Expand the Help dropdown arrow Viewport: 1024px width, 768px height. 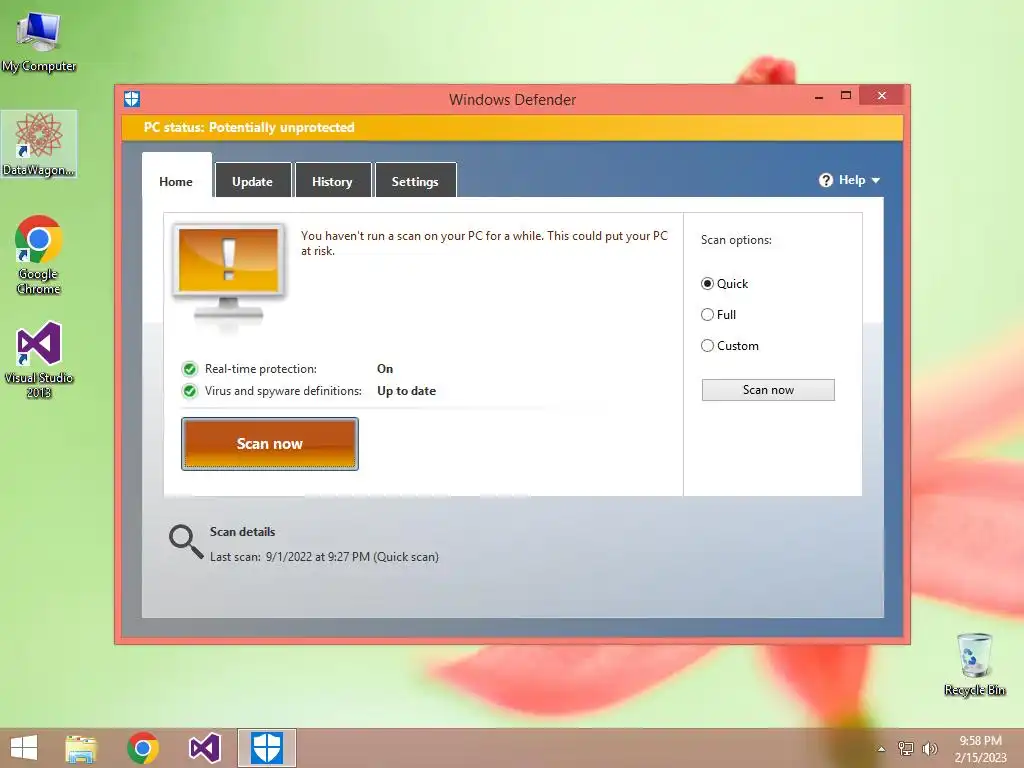[876, 181]
